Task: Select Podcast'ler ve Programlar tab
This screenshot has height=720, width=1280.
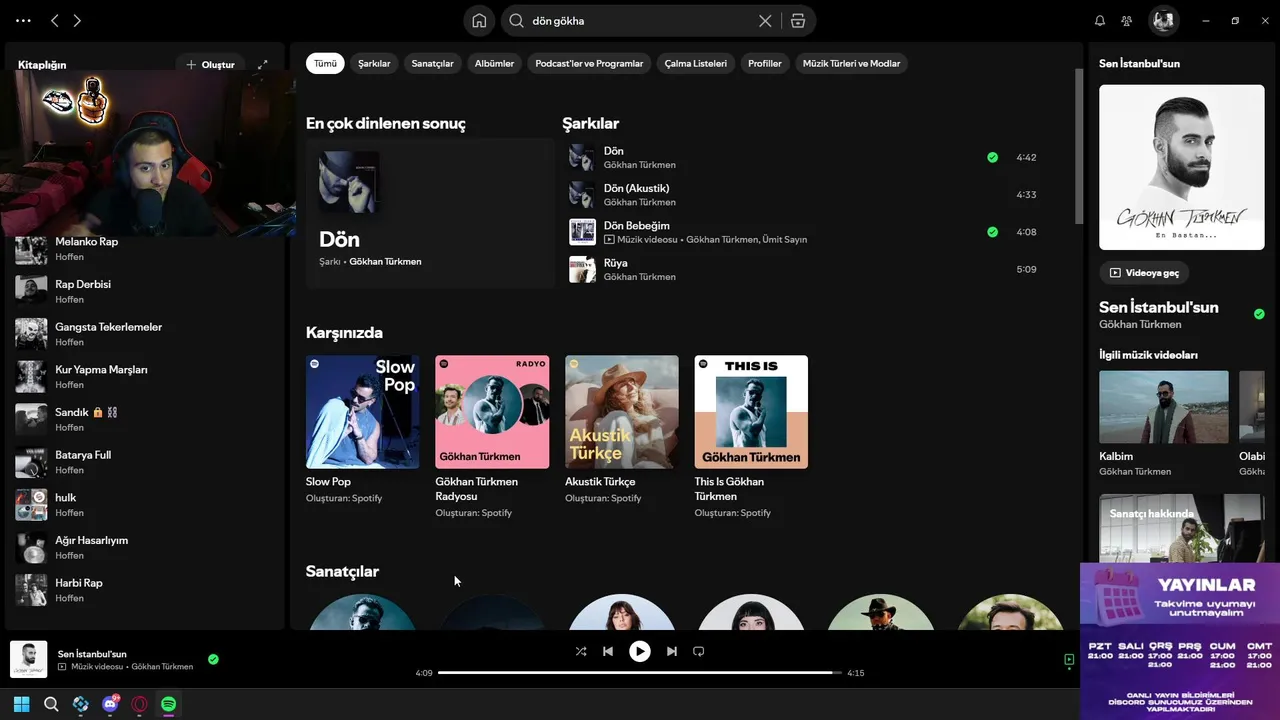Action: tap(589, 63)
